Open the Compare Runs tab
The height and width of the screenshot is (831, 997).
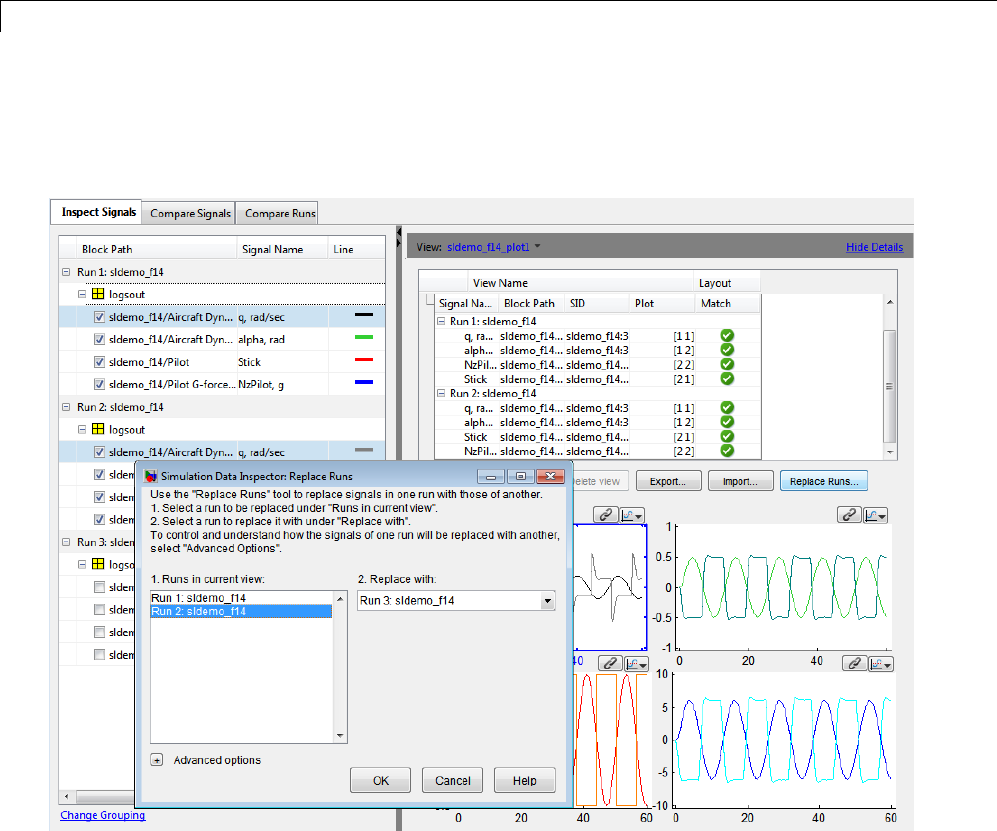pos(280,213)
